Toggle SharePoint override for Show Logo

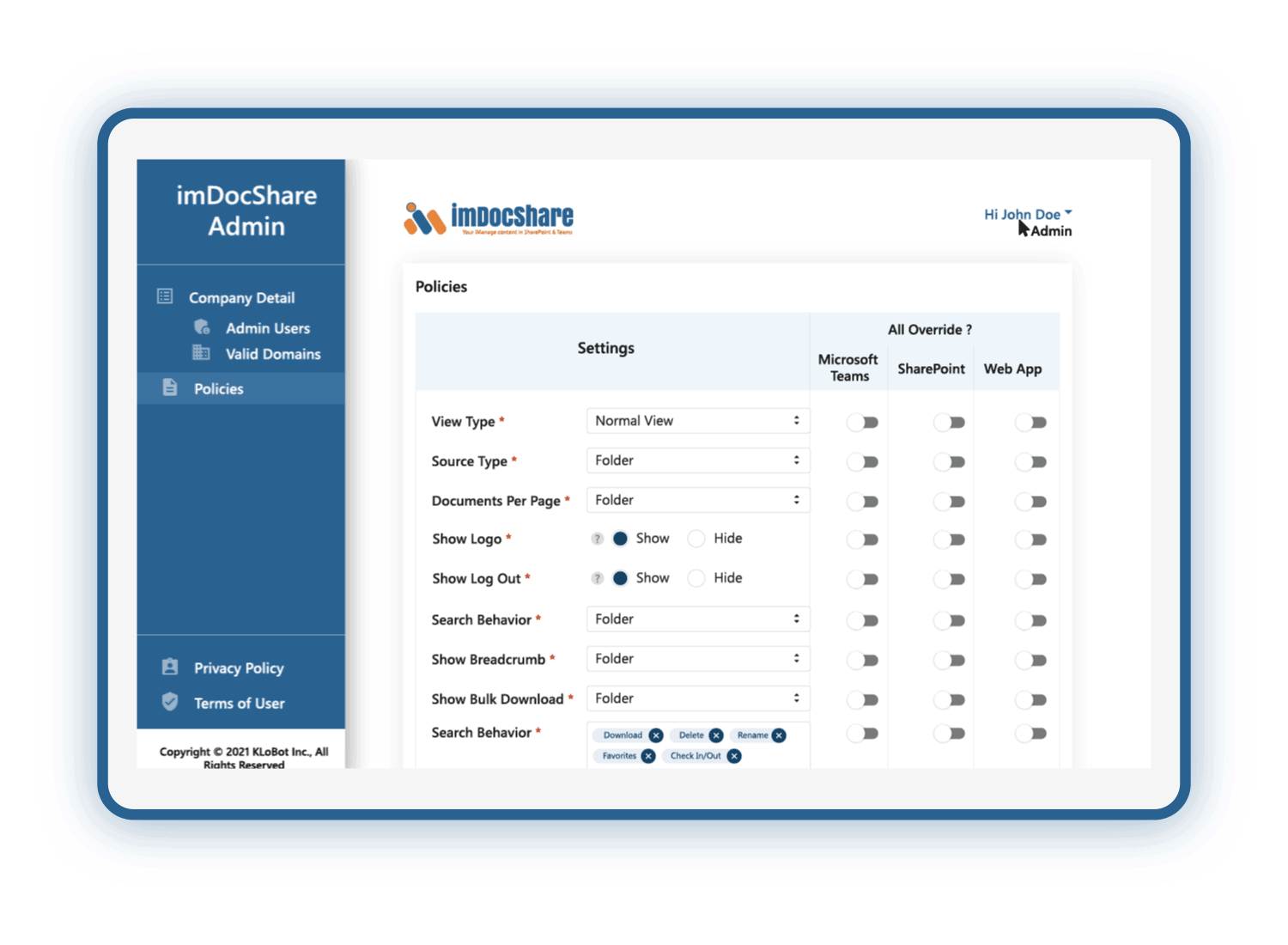coord(949,540)
